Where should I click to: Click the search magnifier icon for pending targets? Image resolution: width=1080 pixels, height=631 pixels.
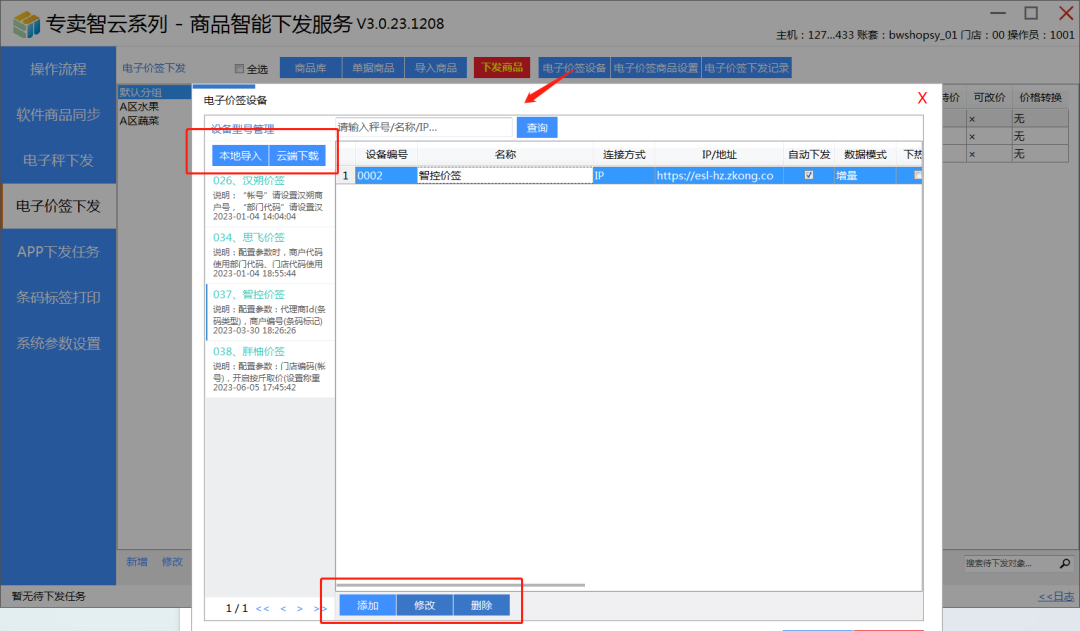point(1065,563)
